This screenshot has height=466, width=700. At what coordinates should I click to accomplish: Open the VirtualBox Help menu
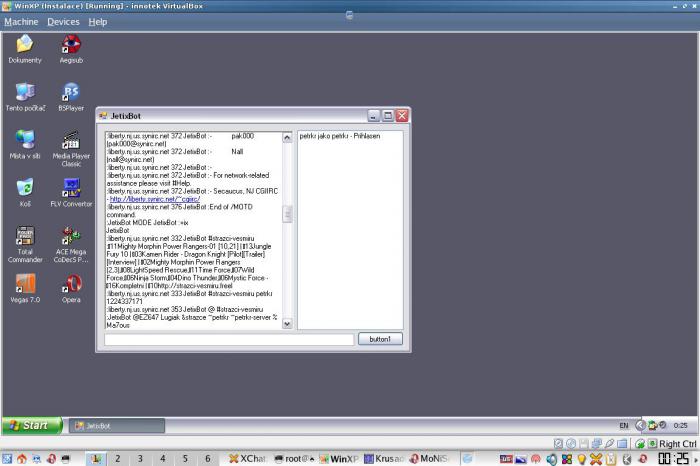point(97,22)
